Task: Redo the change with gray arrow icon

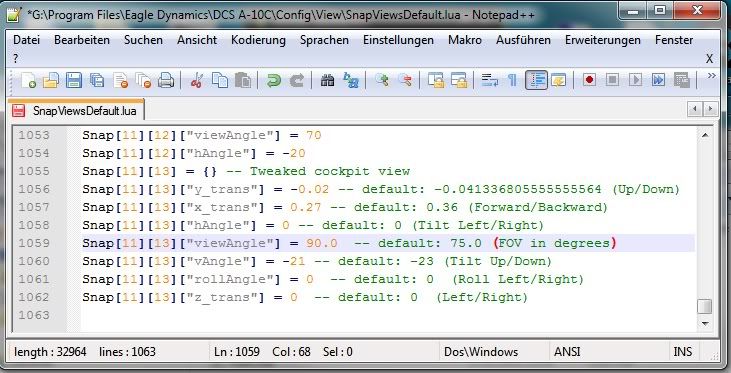Action: point(297,80)
